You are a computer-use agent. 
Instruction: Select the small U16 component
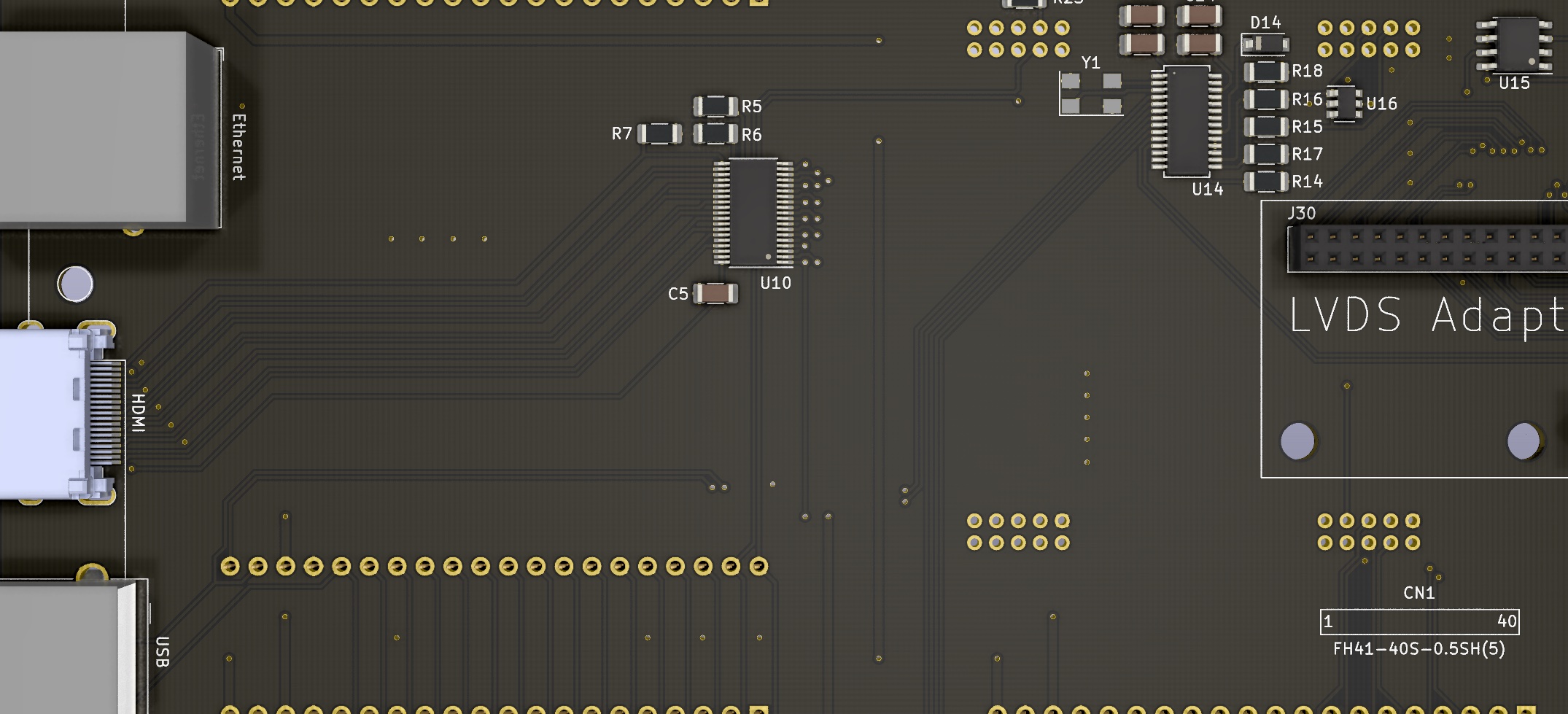pos(1343,104)
